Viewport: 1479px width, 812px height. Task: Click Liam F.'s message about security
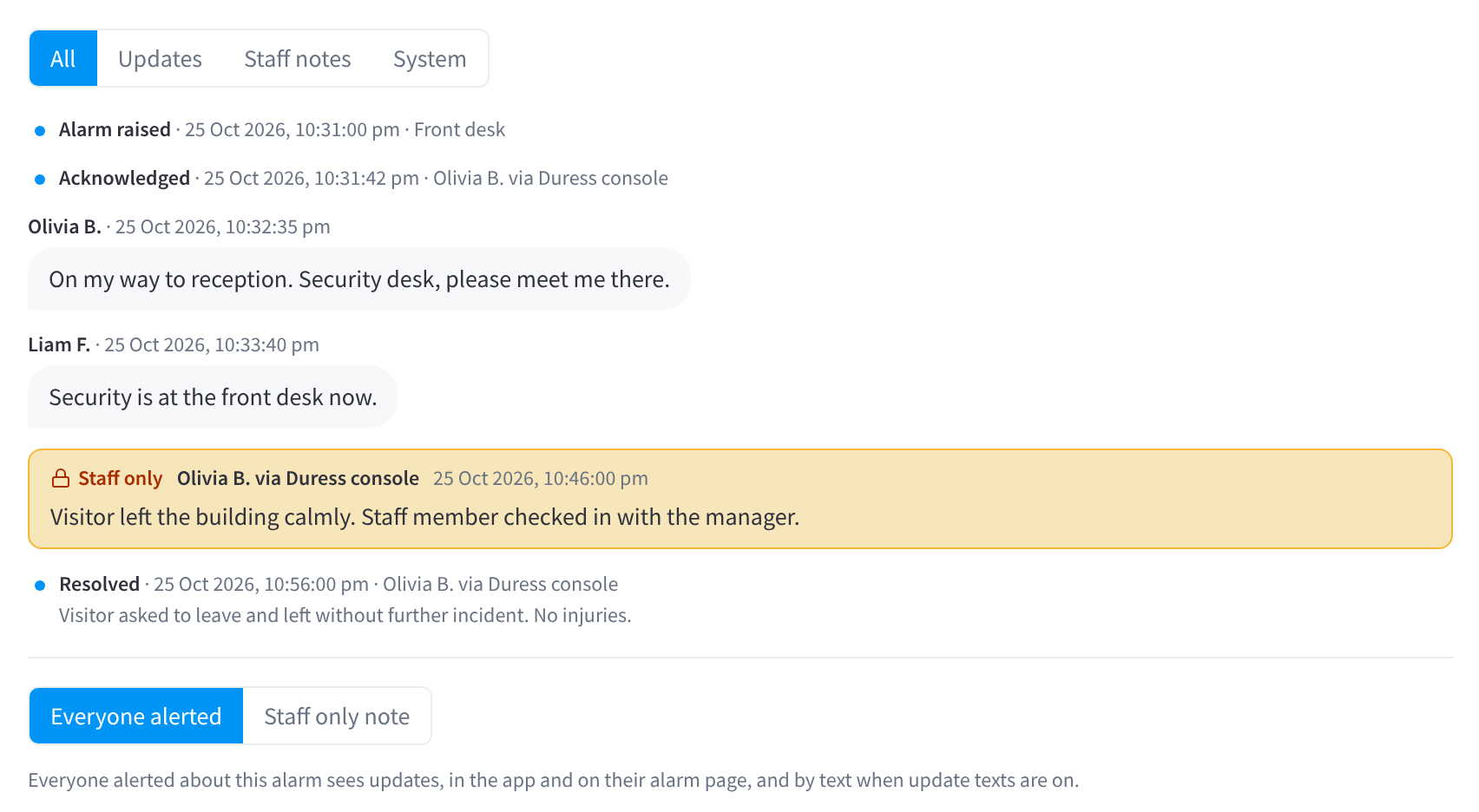(213, 397)
